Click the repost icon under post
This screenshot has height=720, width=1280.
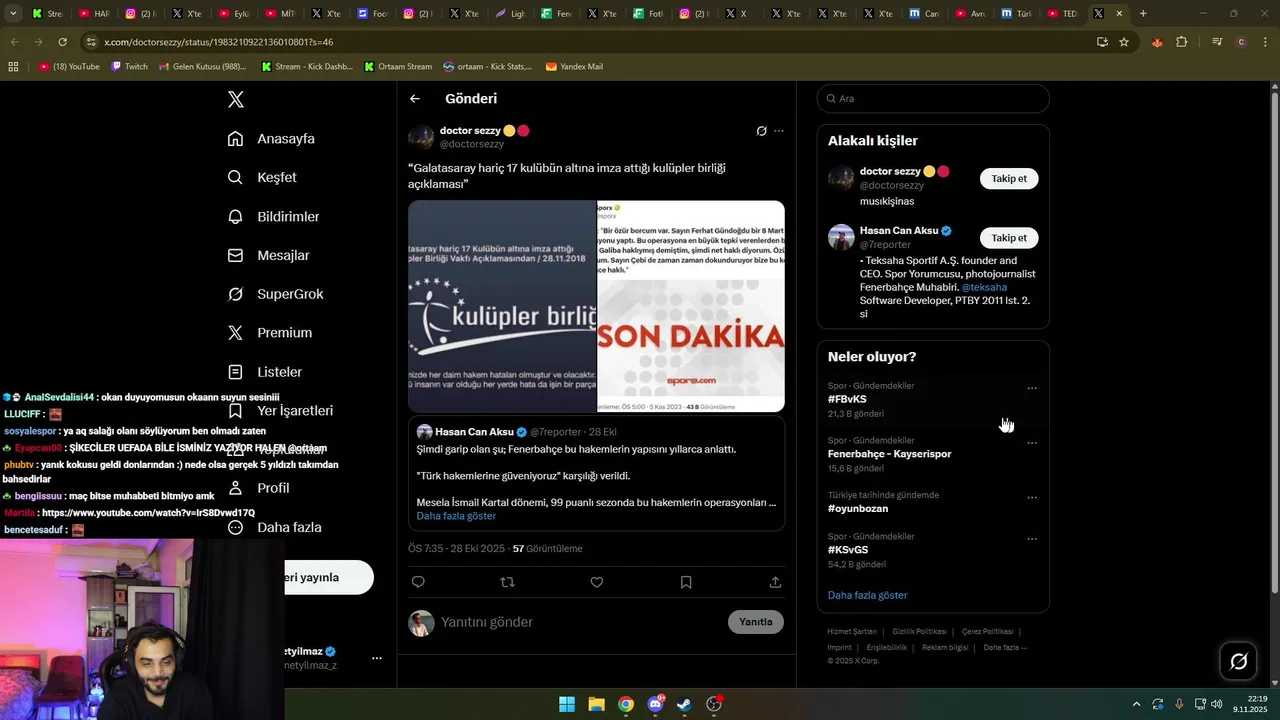point(507,582)
